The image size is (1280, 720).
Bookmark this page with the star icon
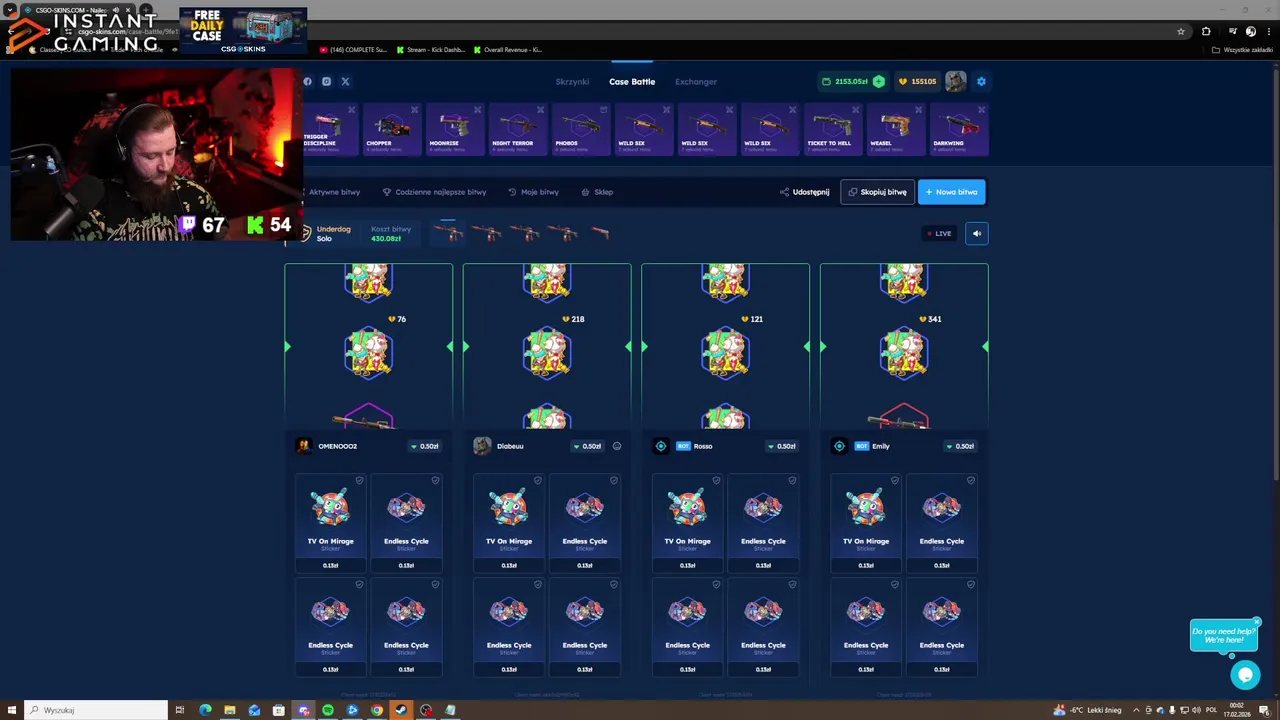pyautogui.click(x=1181, y=31)
